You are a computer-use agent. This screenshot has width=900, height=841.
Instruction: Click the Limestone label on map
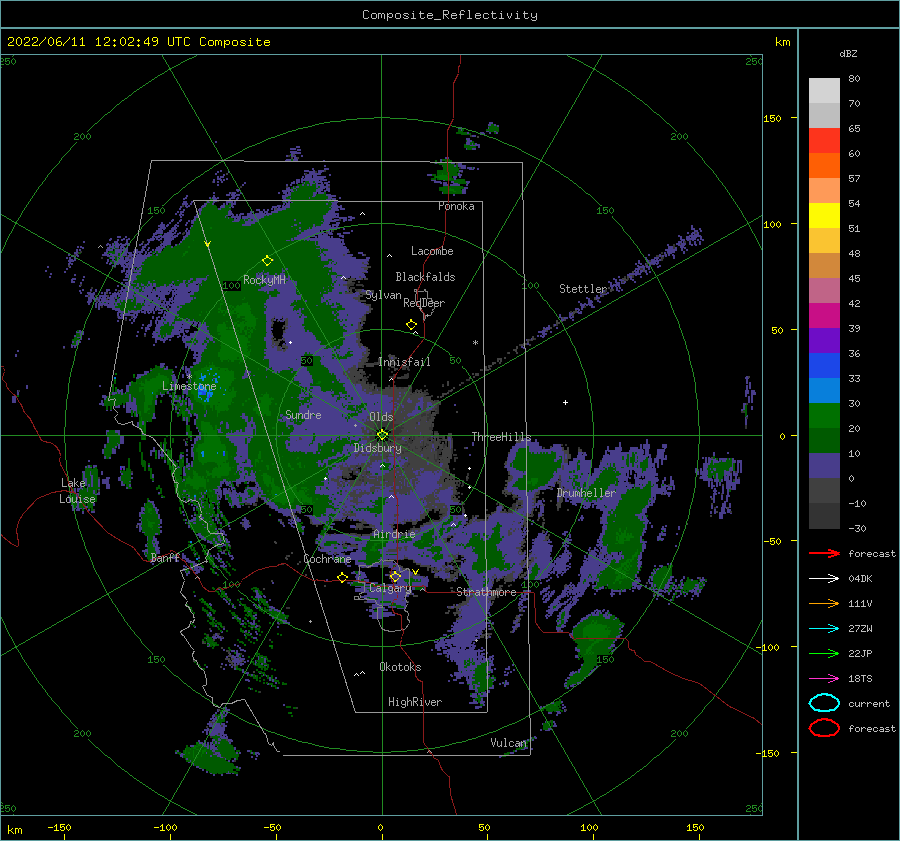pos(189,386)
